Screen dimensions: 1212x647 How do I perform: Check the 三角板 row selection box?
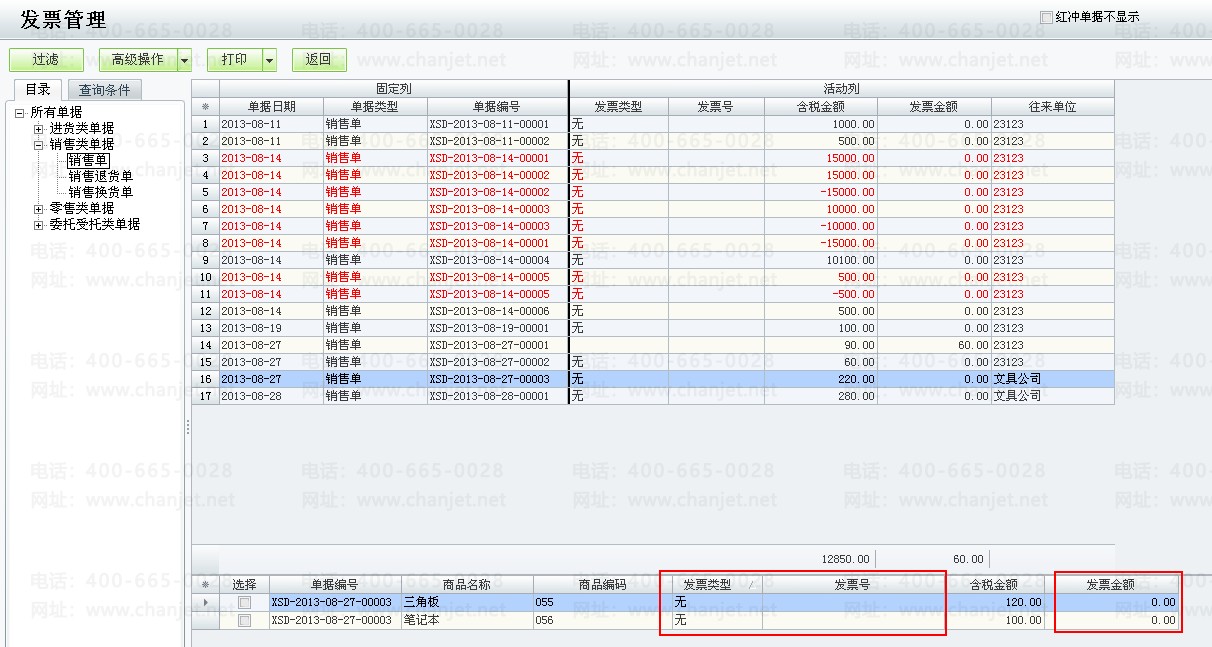tap(244, 603)
